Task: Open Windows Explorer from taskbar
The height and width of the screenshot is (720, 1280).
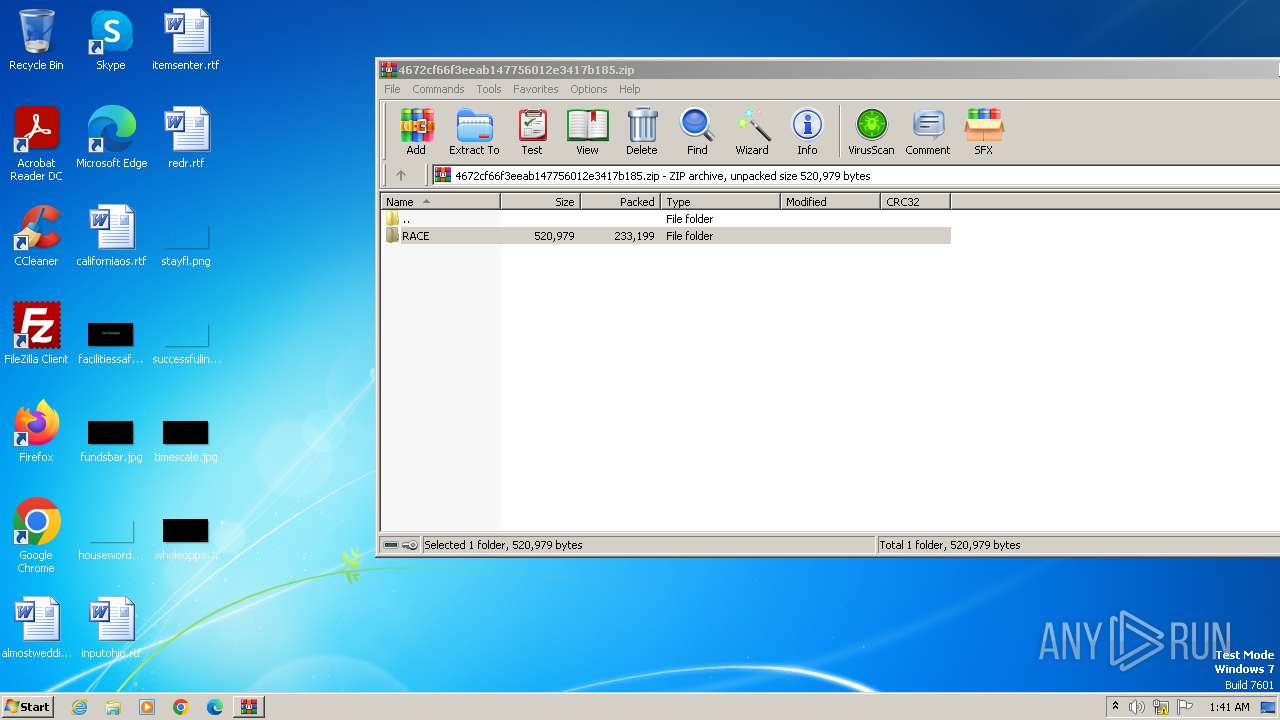Action: [x=113, y=707]
